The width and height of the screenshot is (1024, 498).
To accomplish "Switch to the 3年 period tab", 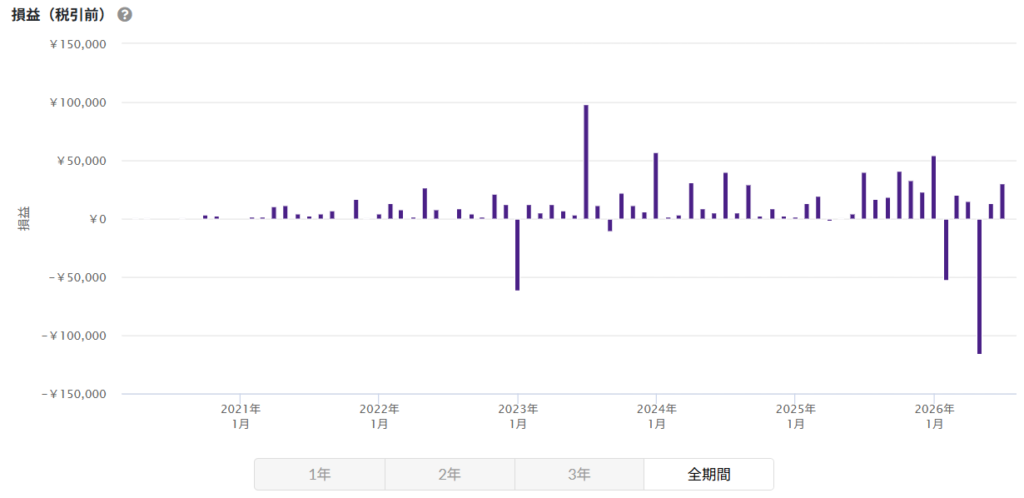I will (579, 475).
